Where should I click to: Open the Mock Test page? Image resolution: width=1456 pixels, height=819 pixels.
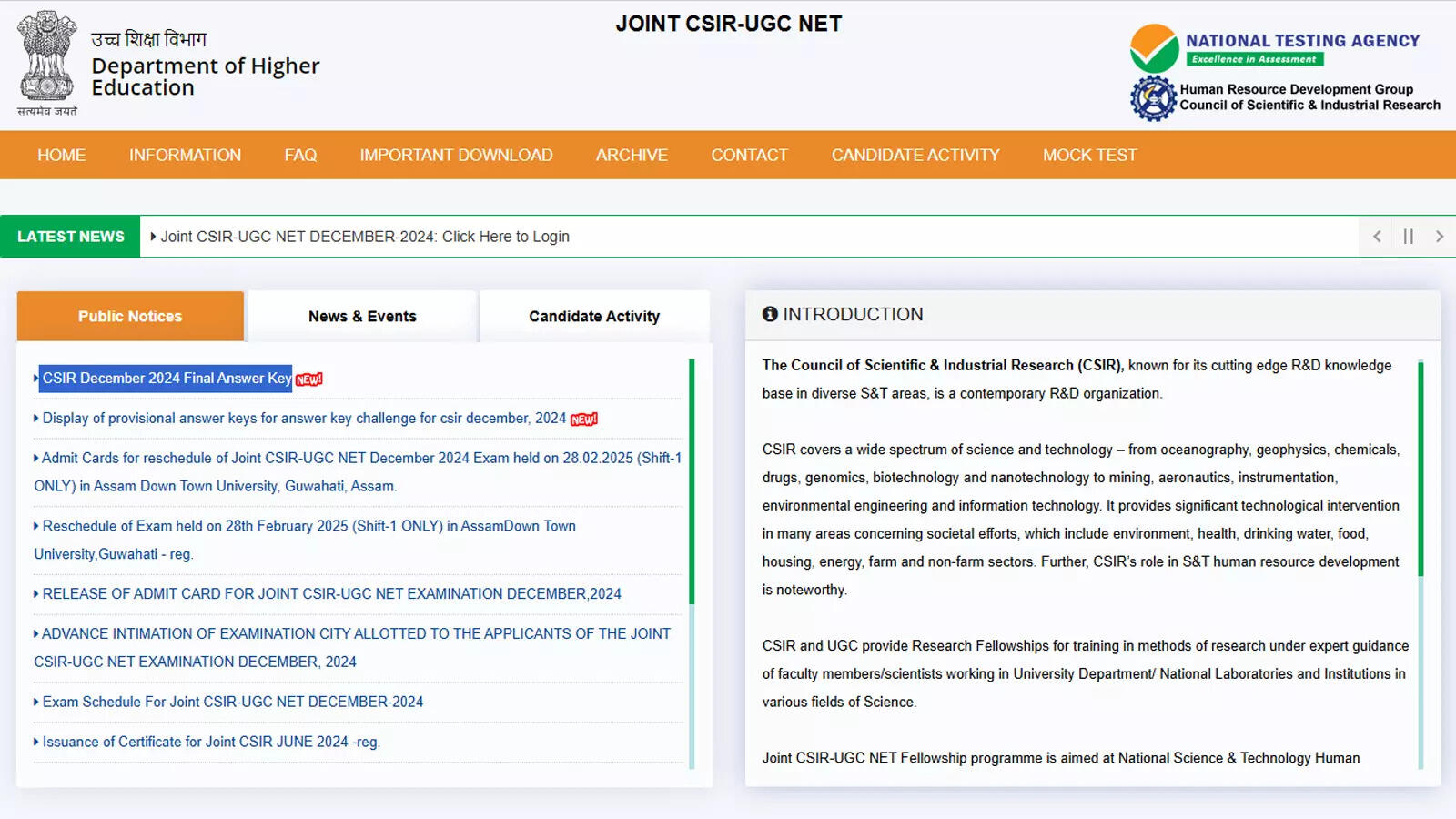tap(1089, 155)
